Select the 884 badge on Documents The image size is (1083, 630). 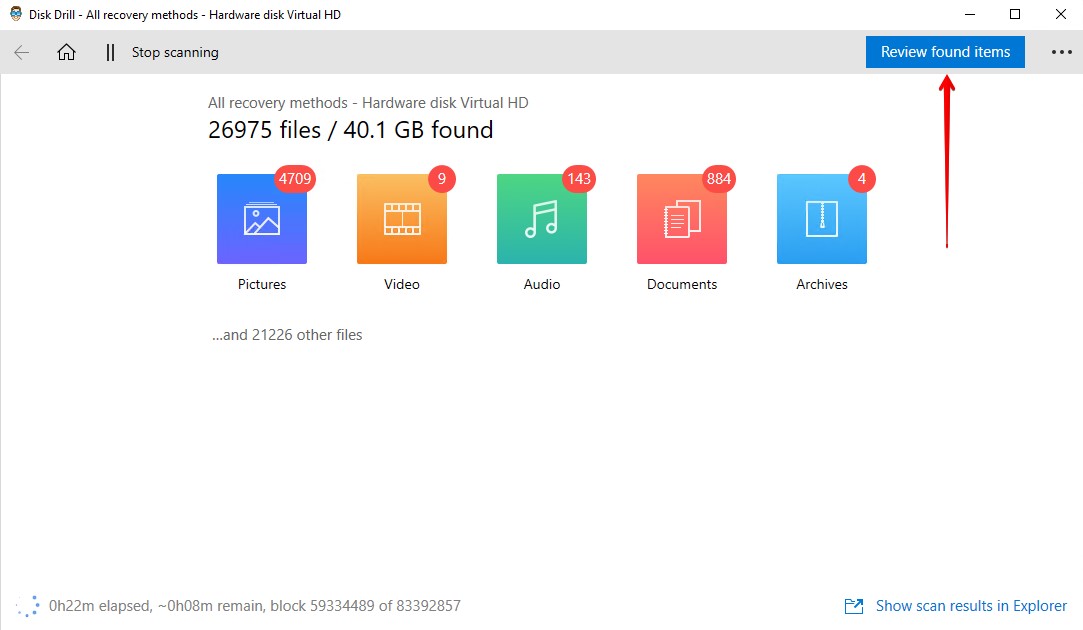719,179
